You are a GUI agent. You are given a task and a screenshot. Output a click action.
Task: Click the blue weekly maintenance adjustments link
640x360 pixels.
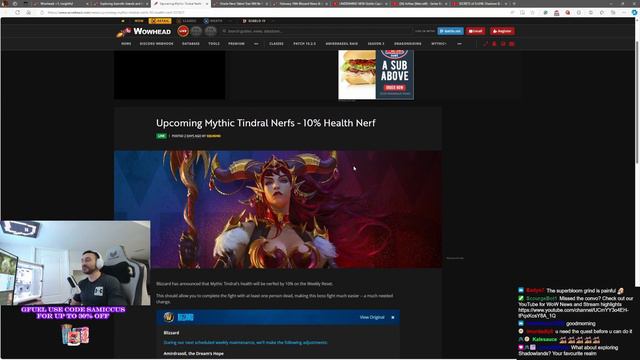pos(245,342)
